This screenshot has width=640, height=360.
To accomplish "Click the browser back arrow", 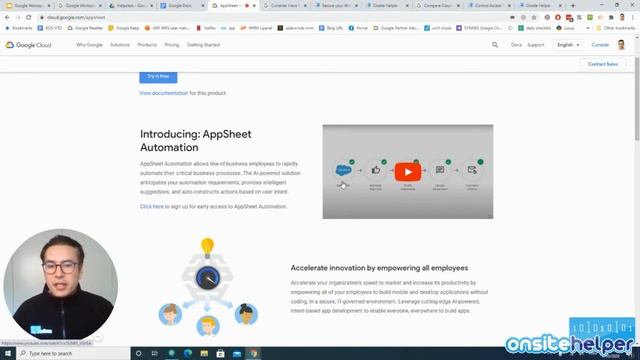I will (7, 18).
